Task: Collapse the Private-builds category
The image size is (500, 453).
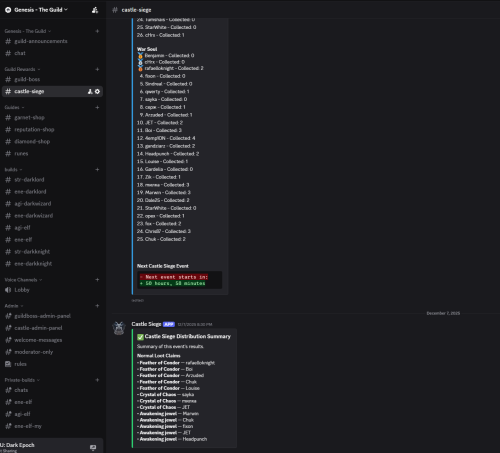Action: [x=22, y=380]
